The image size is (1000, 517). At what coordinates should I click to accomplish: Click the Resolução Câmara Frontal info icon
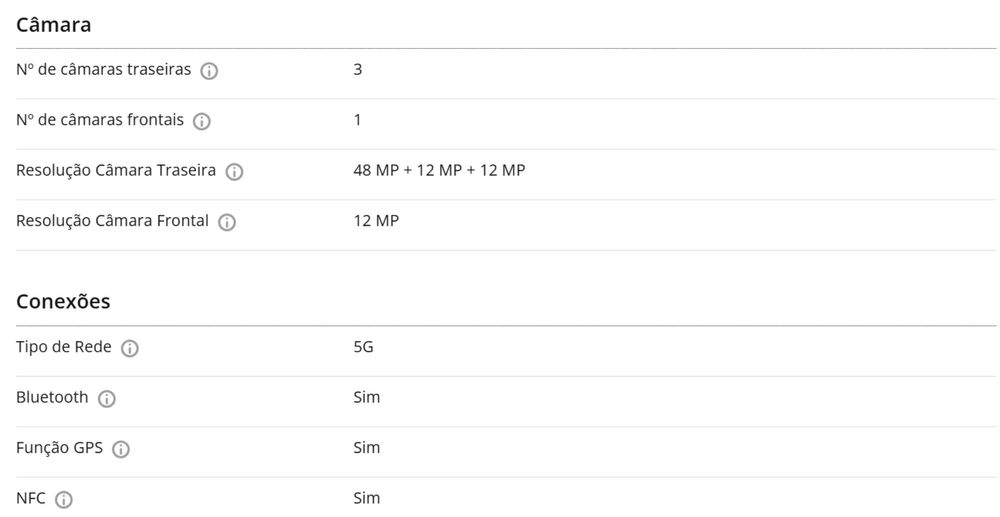tap(227, 222)
